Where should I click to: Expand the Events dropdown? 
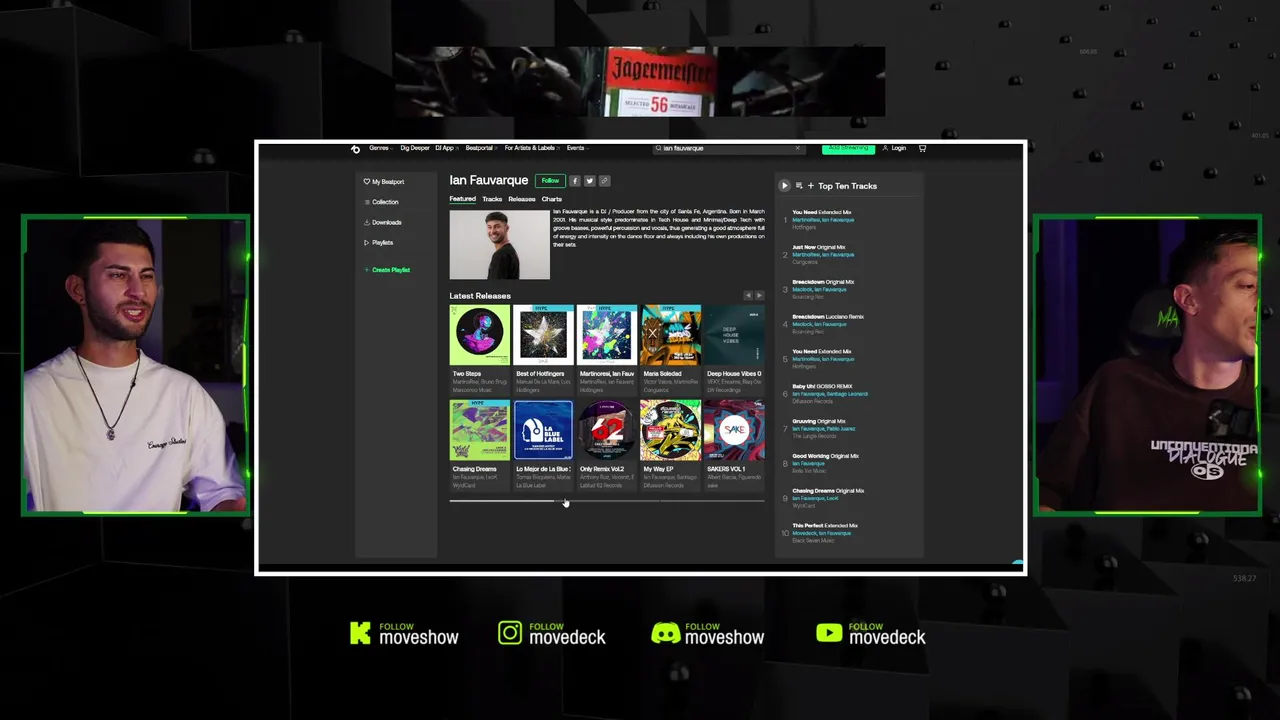click(x=577, y=148)
